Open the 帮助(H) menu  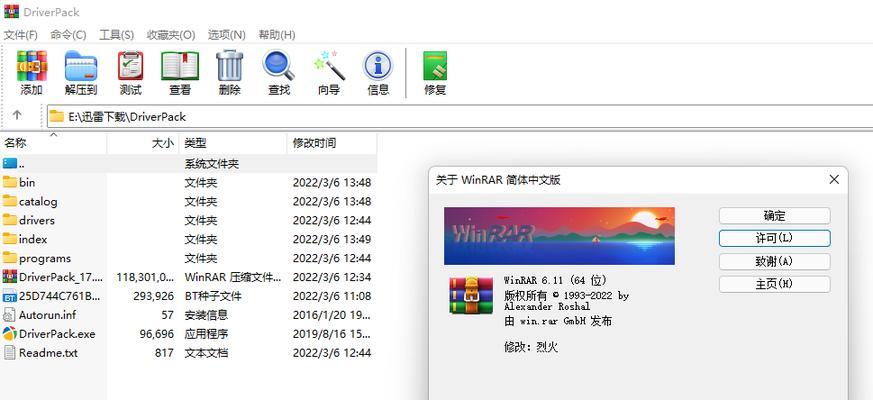pos(277,35)
